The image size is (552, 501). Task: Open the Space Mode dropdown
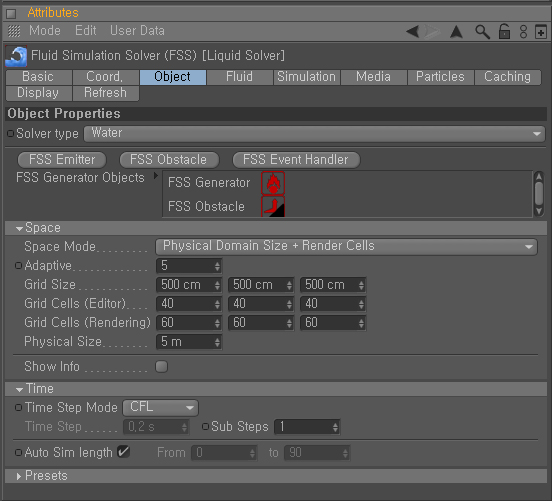[346, 246]
